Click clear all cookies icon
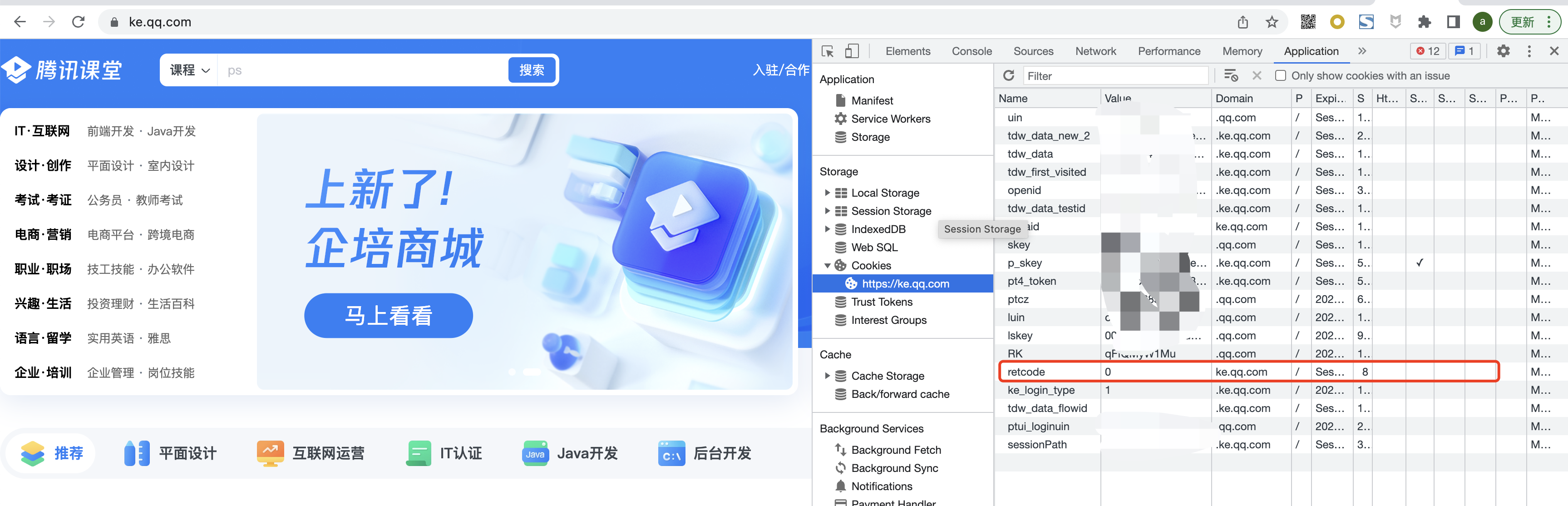The height and width of the screenshot is (506, 1568). tap(1230, 75)
